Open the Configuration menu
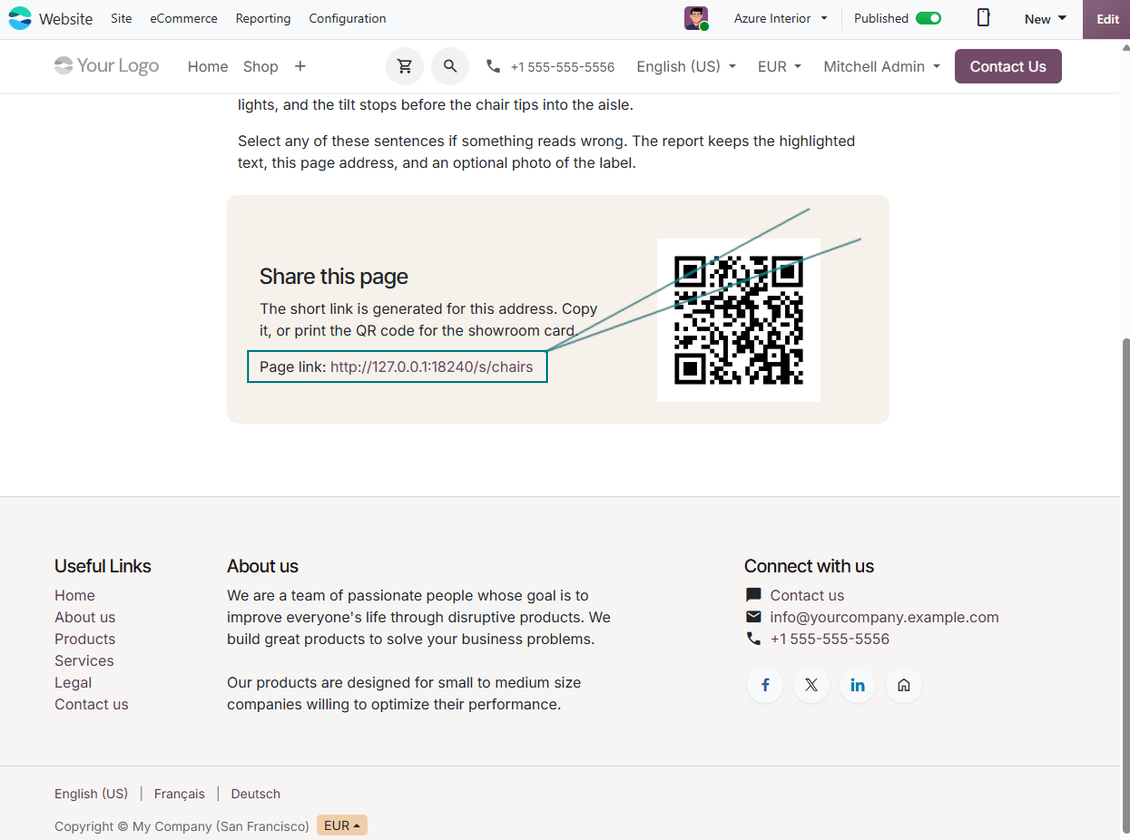The height and width of the screenshot is (840, 1130). [x=347, y=18]
